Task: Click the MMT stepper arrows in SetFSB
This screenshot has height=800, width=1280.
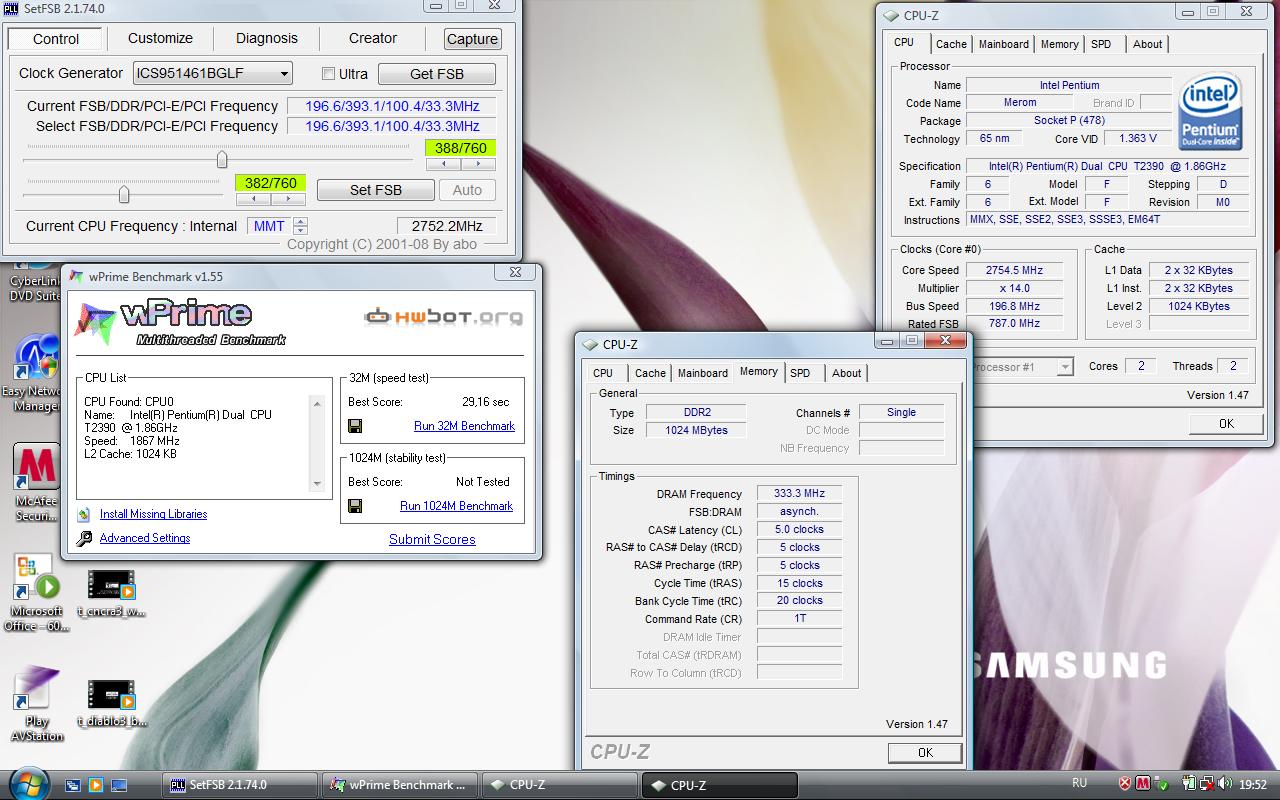Action: point(301,226)
